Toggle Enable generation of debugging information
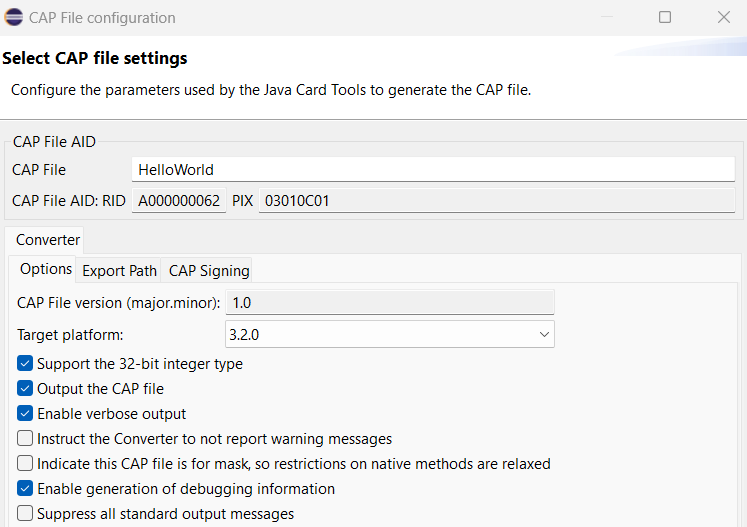Image resolution: width=747 pixels, height=527 pixels. [25, 488]
